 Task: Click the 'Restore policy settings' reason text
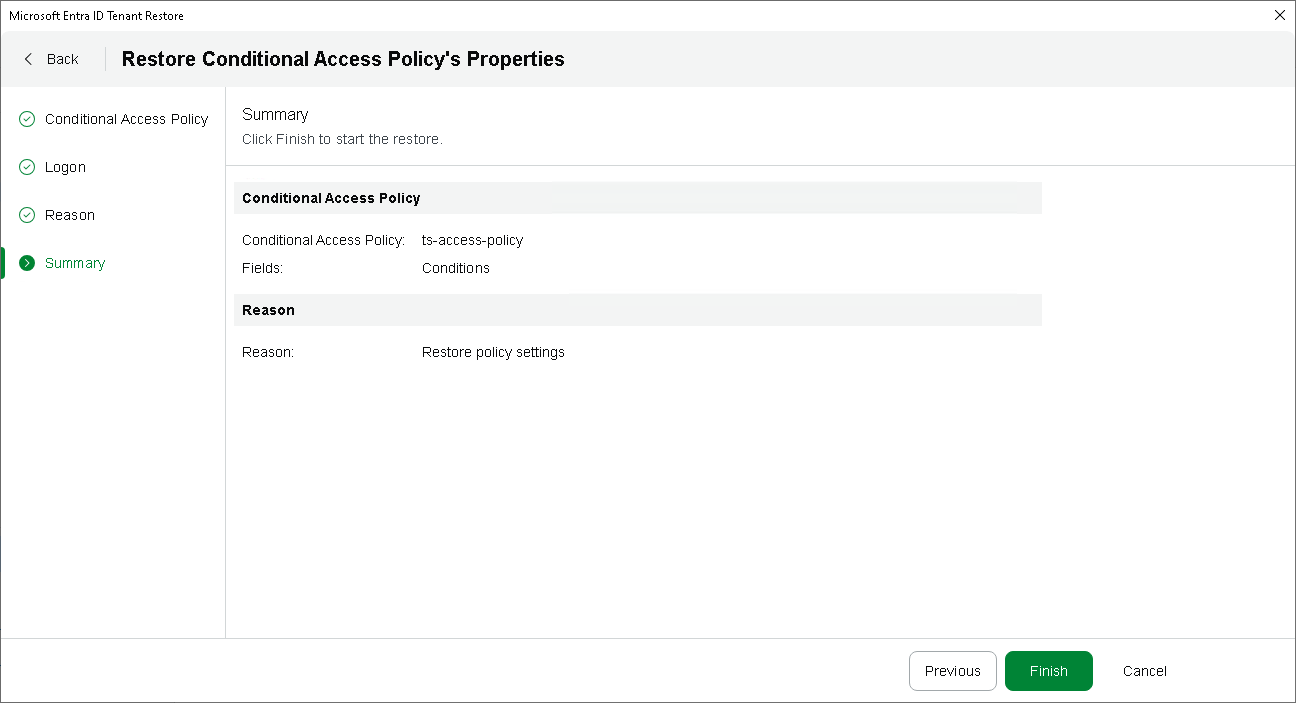pos(493,352)
